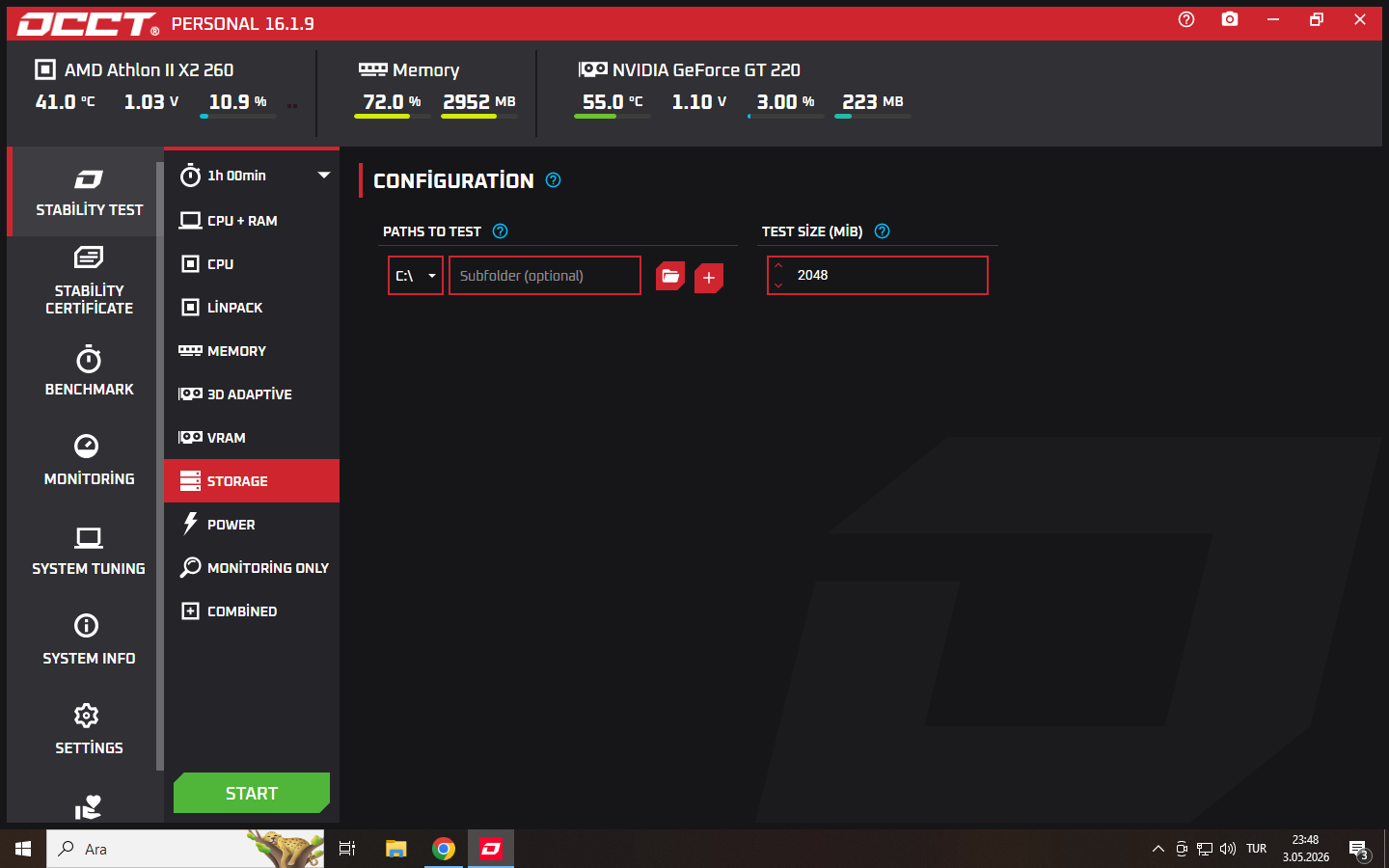Image resolution: width=1389 pixels, height=868 pixels.
Task: Click the GPU usage value 3.00 %
Action: click(785, 102)
